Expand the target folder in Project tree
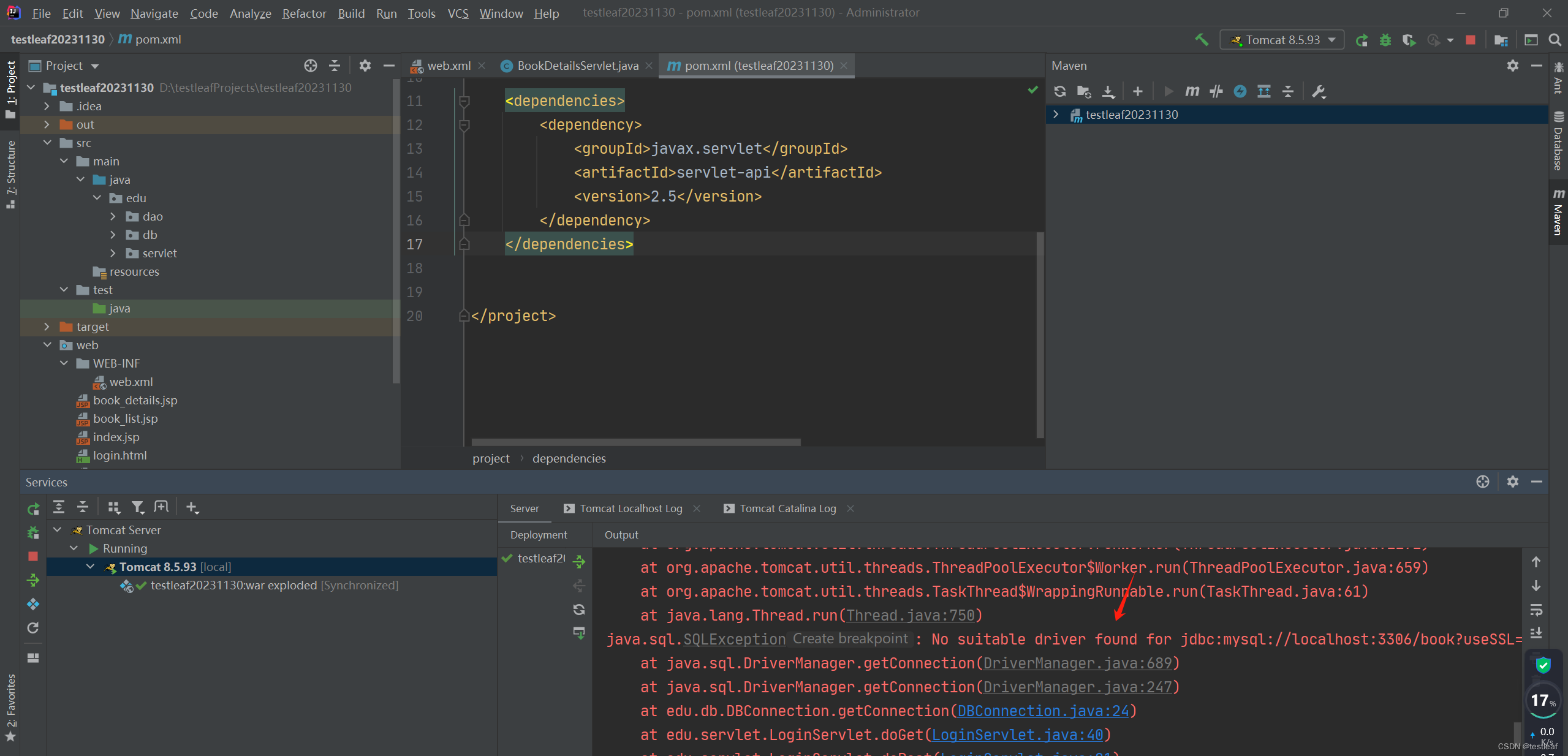 tap(47, 327)
